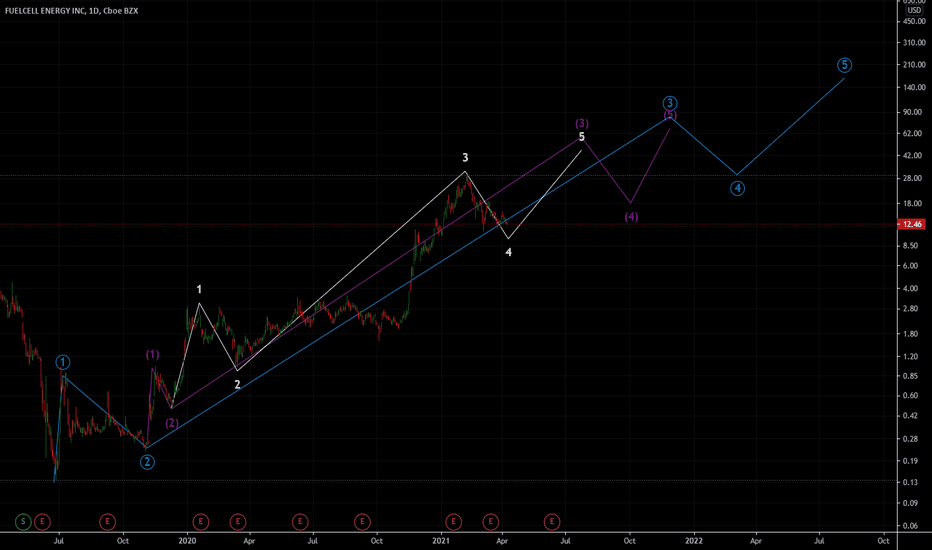Image resolution: width=932 pixels, height=550 pixels.
Task: Click the 2021 time axis label
Action: click(440, 541)
